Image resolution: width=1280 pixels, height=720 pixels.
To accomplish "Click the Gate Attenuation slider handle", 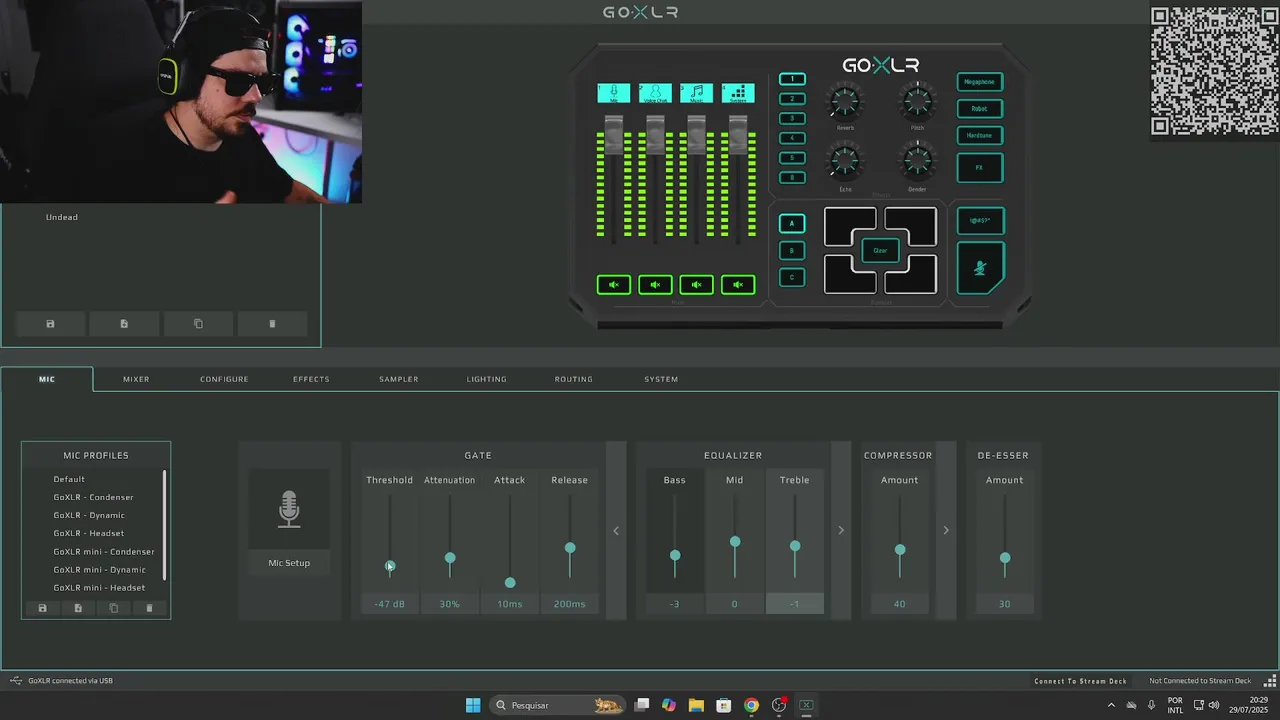I will pos(450,558).
